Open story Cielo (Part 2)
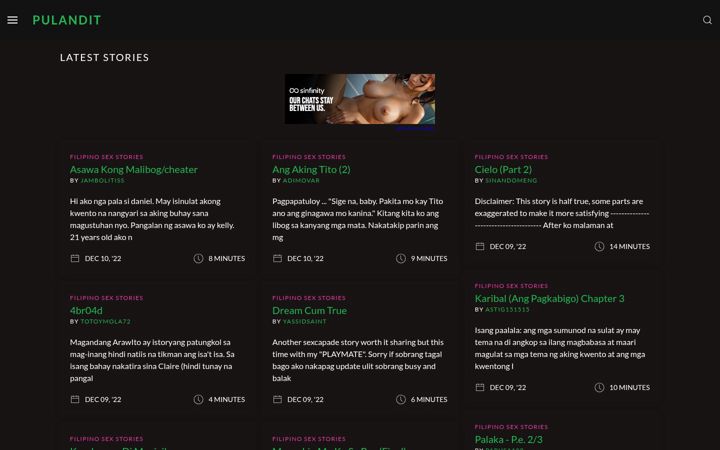The image size is (720, 450). 503,169
